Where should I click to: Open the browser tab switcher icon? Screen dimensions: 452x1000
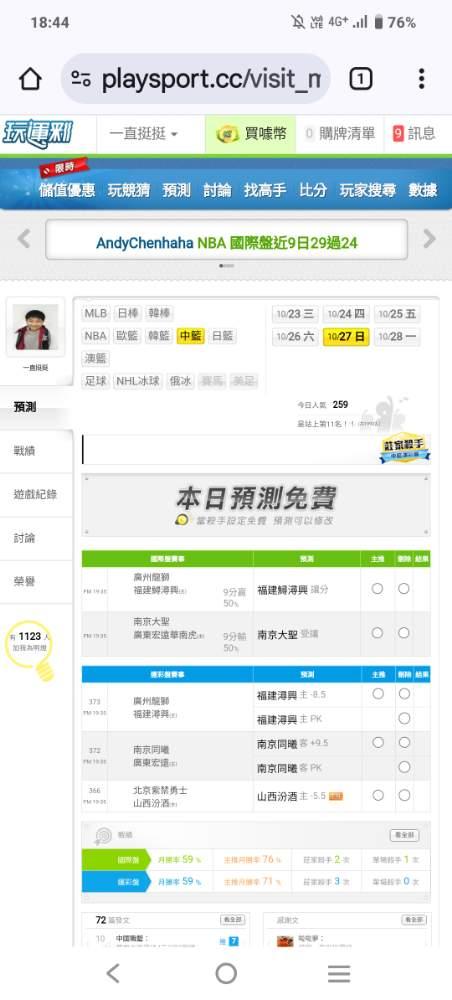(360, 79)
